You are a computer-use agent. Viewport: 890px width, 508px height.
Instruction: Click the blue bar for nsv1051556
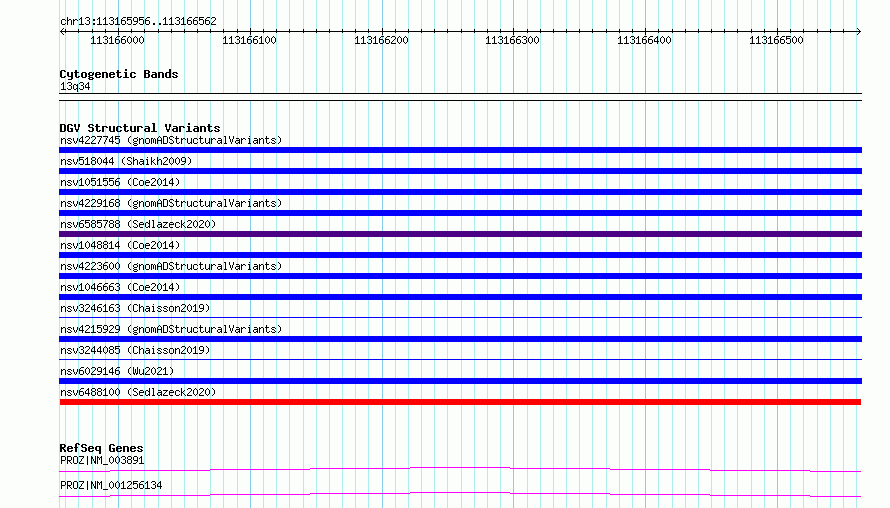(x=460, y=192)
